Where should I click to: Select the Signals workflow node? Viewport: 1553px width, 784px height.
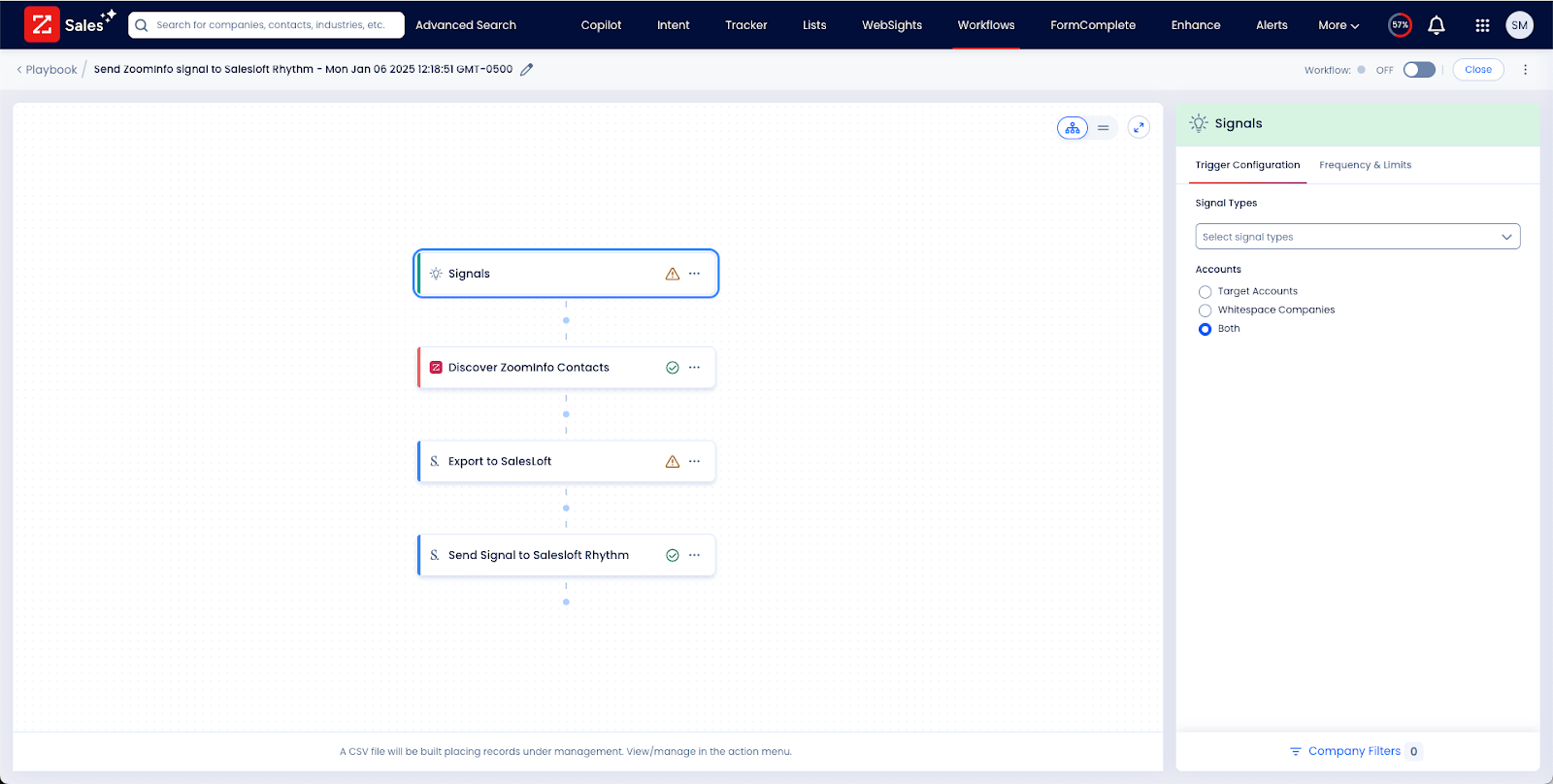click(x=566, y=274)
